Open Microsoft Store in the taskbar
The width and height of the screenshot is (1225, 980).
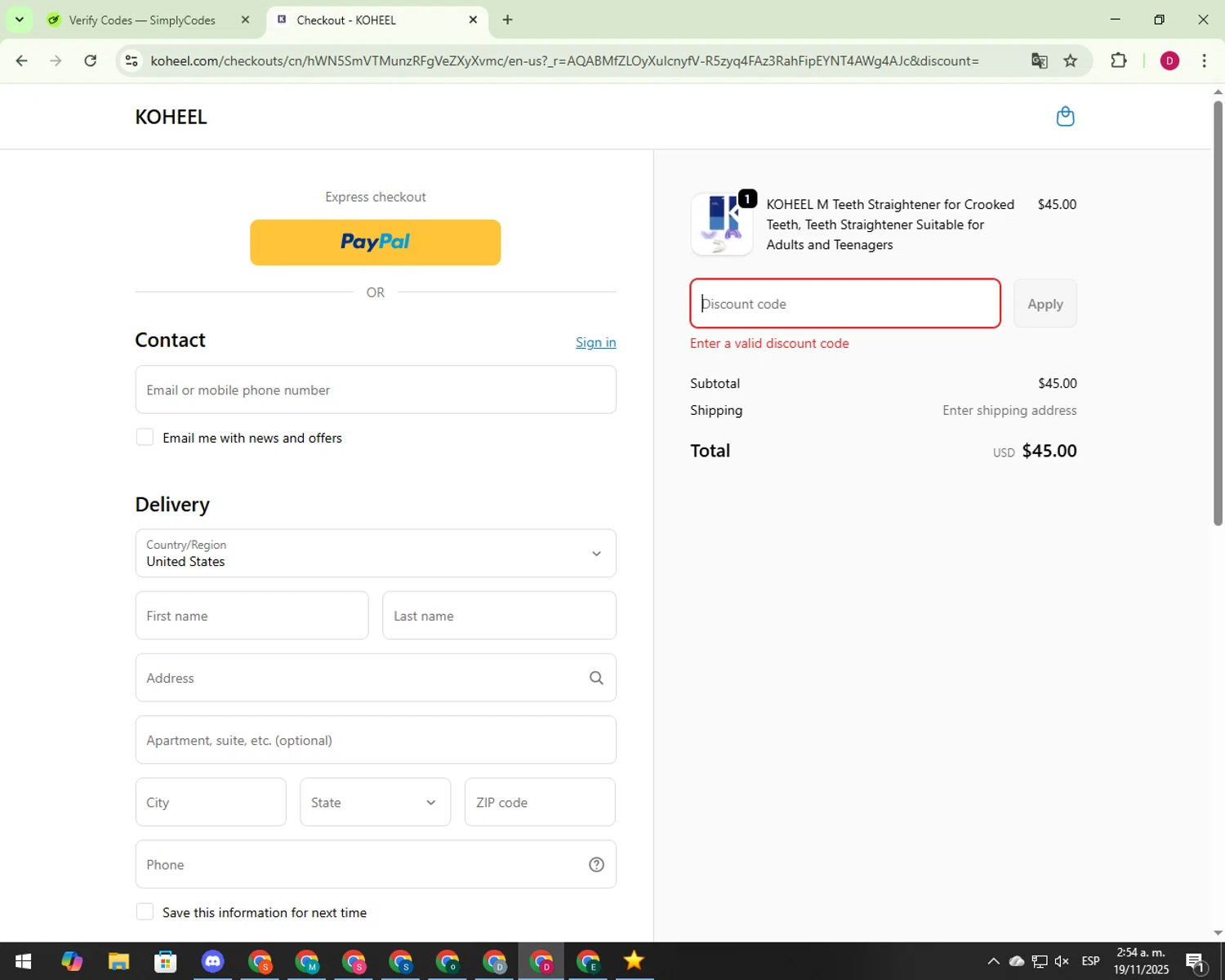166,961
